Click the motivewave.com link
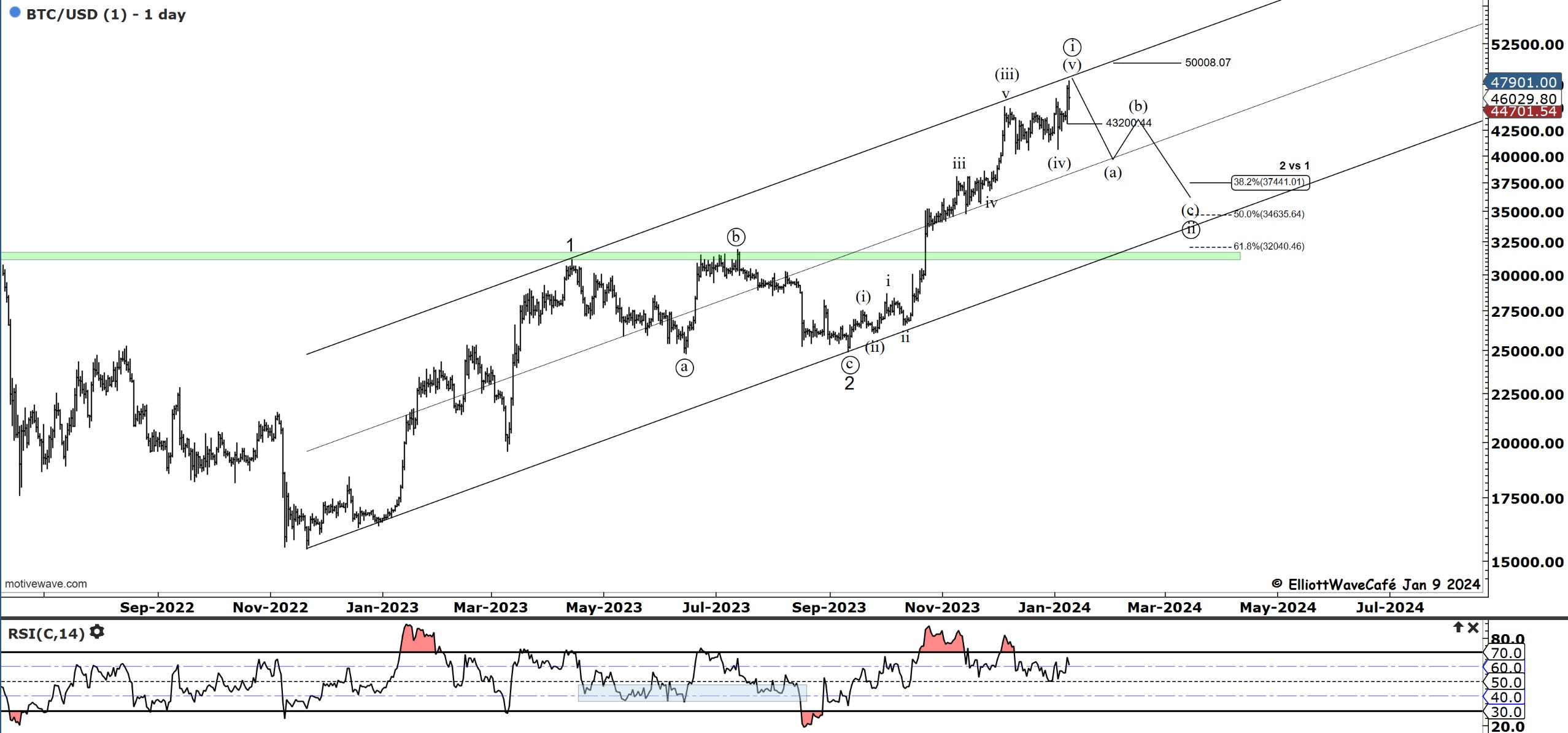This screenshot has width=1568, height=733. coord(46,584)
